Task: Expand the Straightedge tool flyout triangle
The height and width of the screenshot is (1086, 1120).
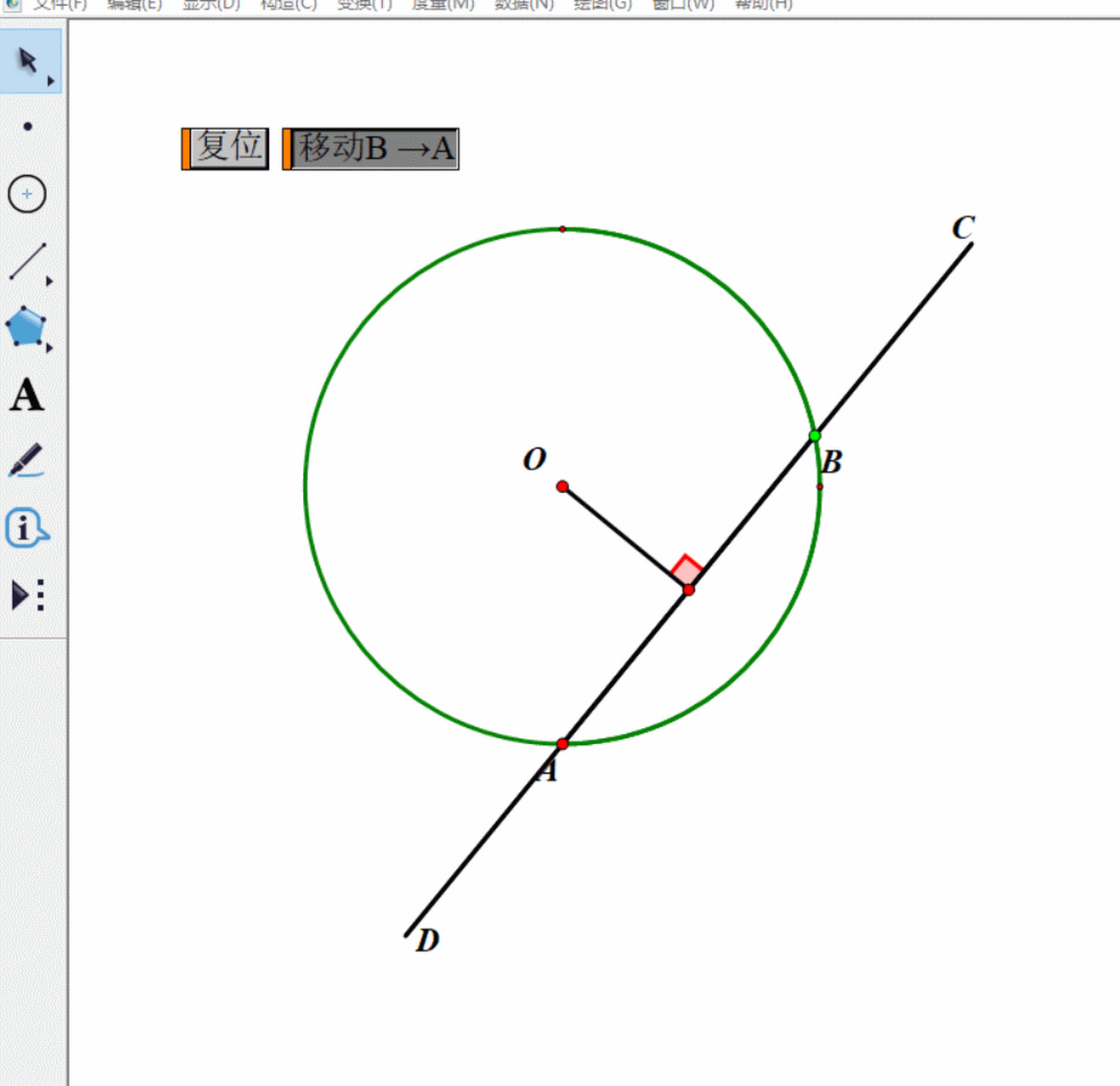Action: [x=49, y=281]
